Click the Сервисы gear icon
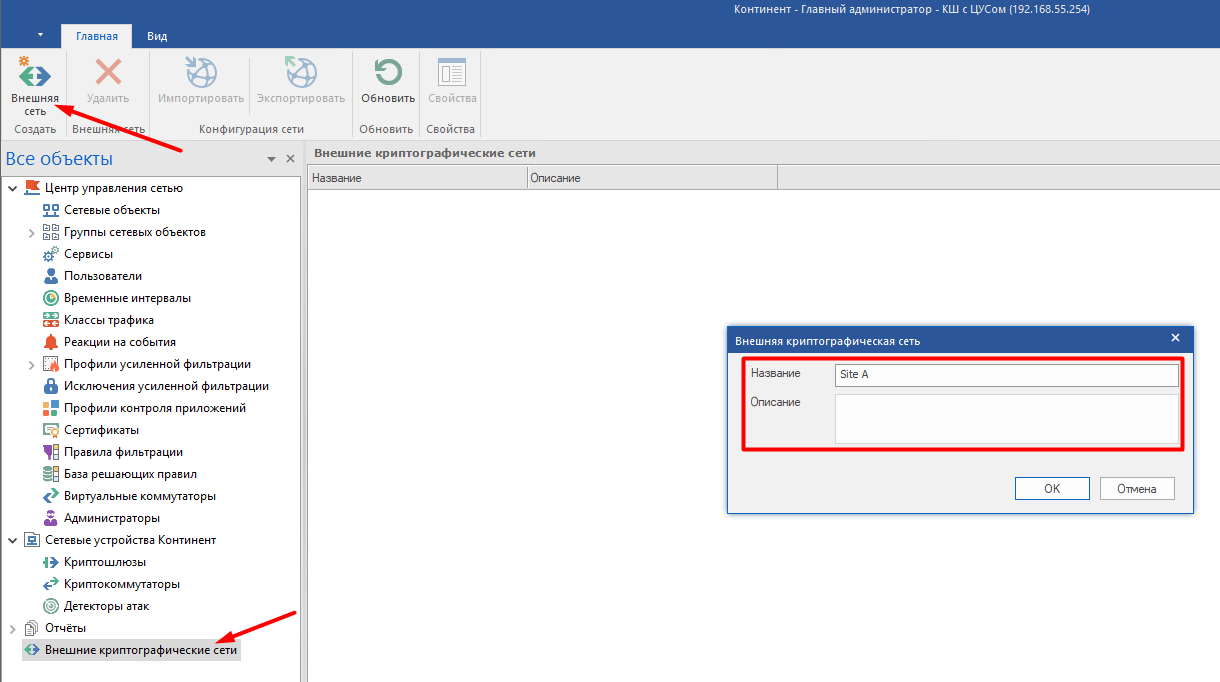This screenshot has height=682, width=1220. point(51,254)
